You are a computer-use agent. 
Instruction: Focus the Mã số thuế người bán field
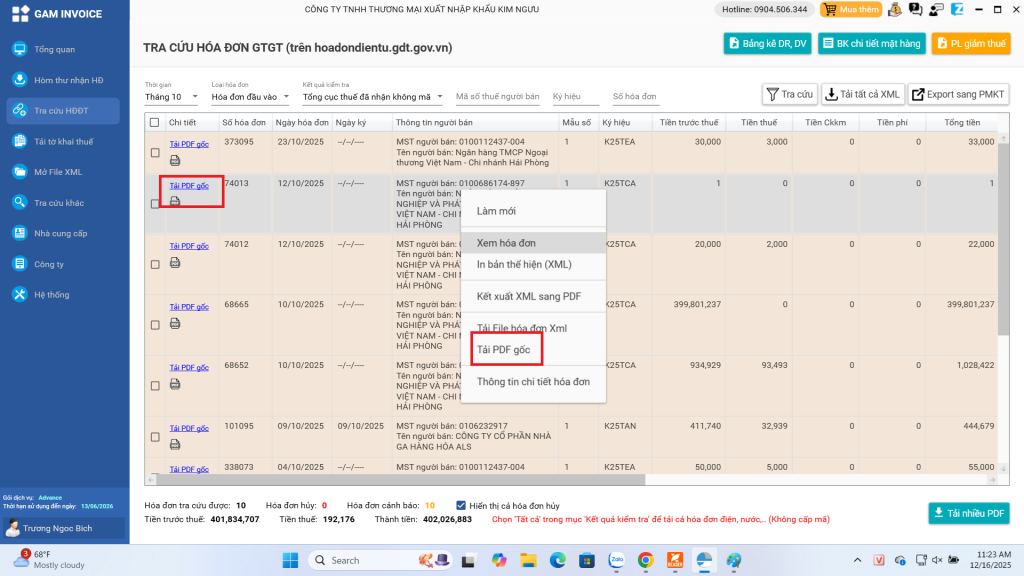coord(497,97)
